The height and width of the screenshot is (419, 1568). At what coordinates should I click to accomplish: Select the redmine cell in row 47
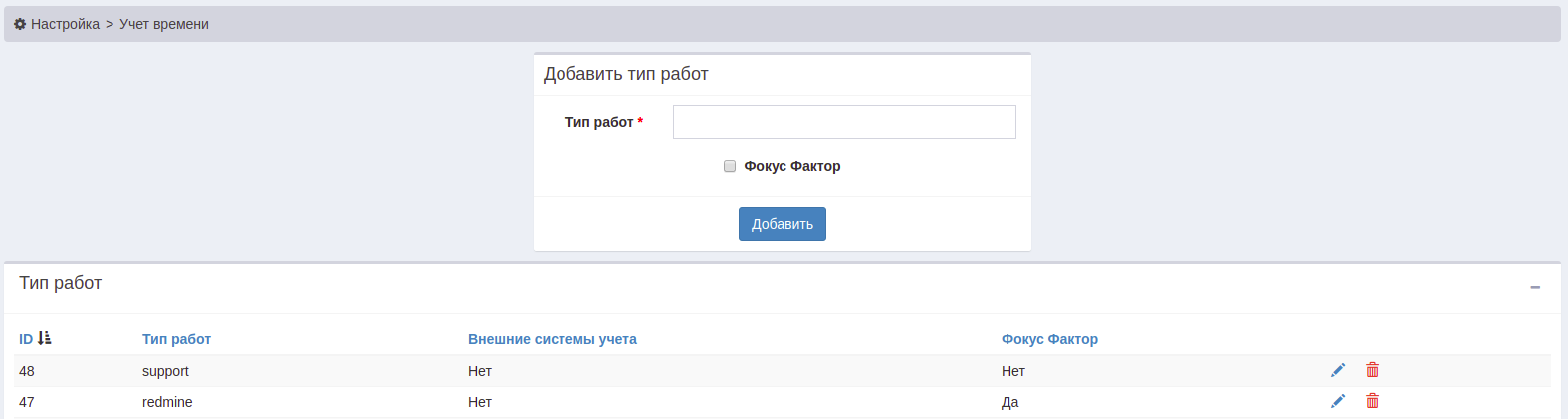coord(167,402)
